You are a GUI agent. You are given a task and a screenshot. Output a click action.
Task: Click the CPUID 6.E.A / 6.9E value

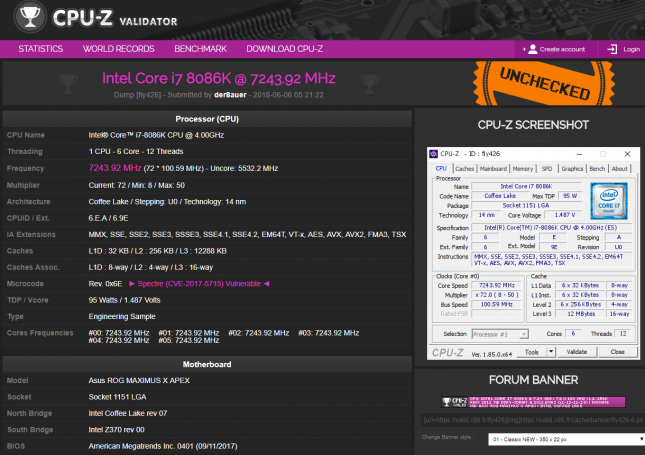pyautogui.click(x=108, y=218)
